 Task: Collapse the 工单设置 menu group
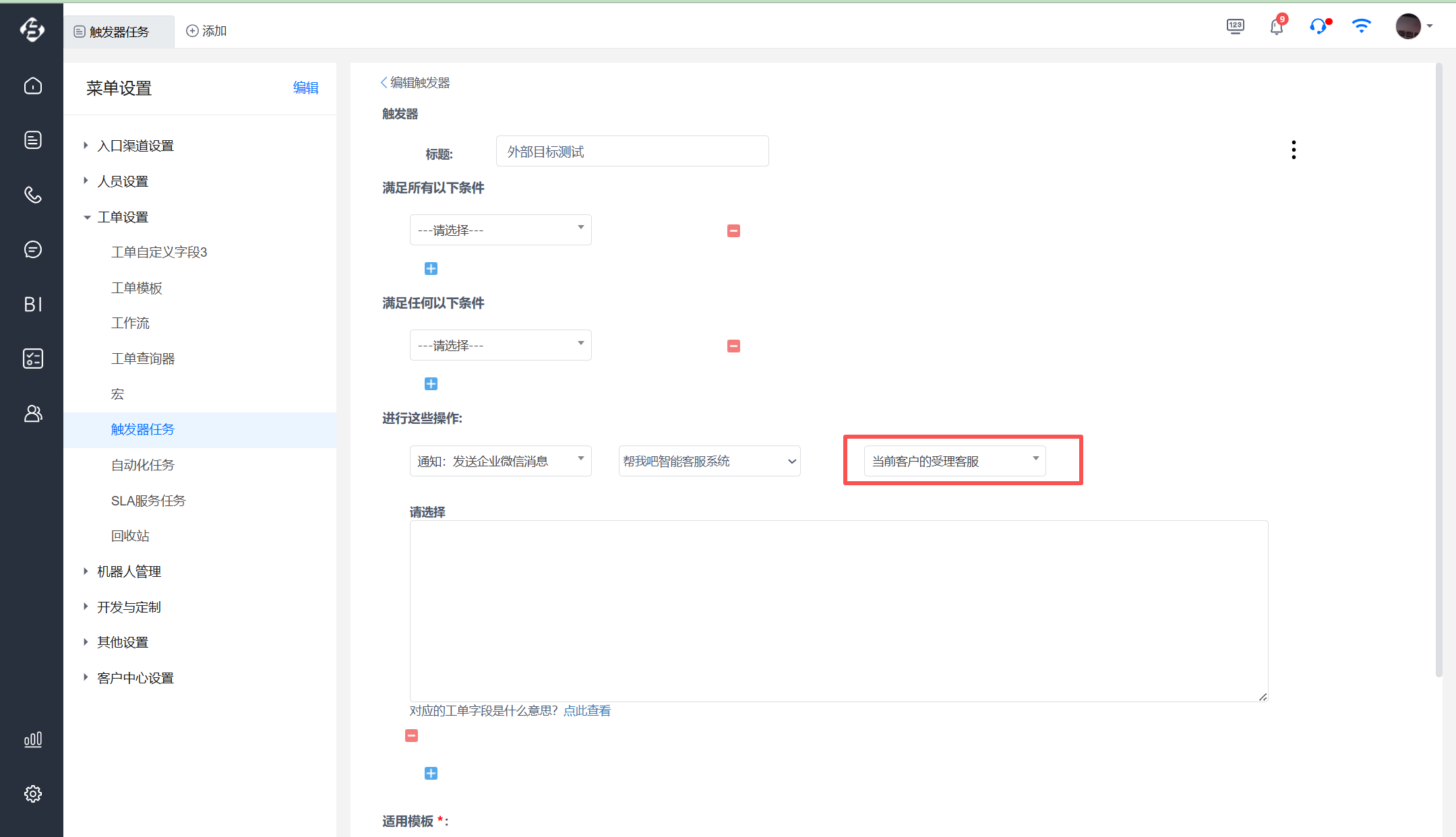pos(122,217)
